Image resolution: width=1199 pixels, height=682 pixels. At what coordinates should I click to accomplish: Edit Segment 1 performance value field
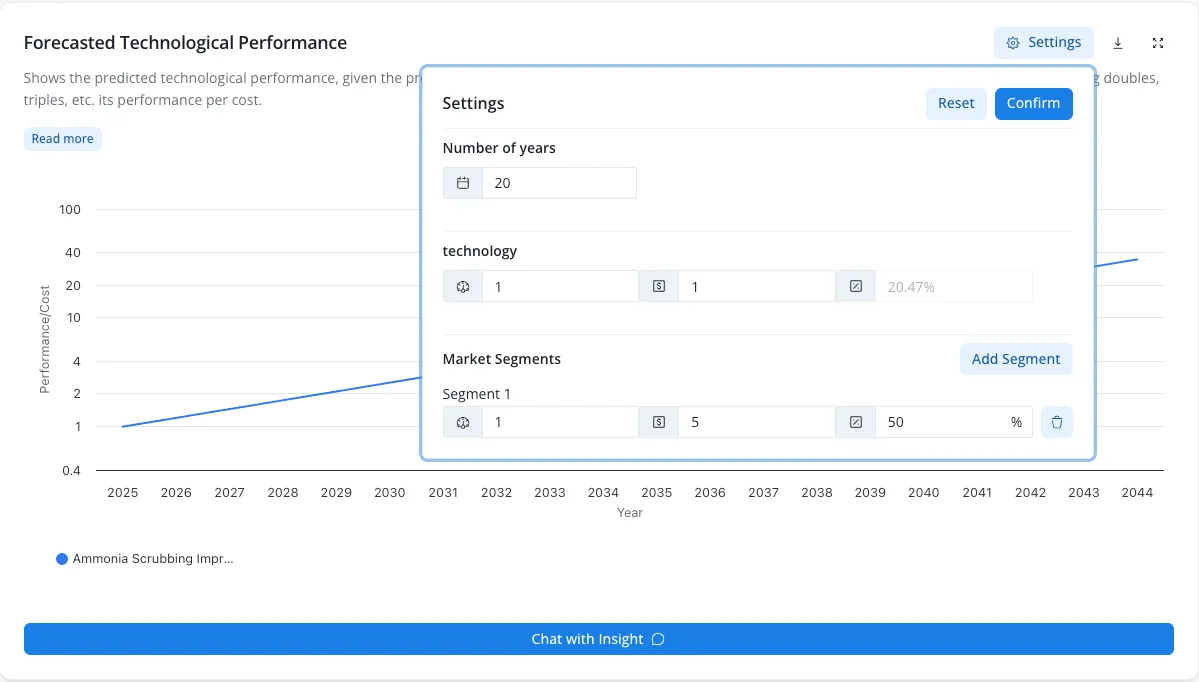[560, 422]
